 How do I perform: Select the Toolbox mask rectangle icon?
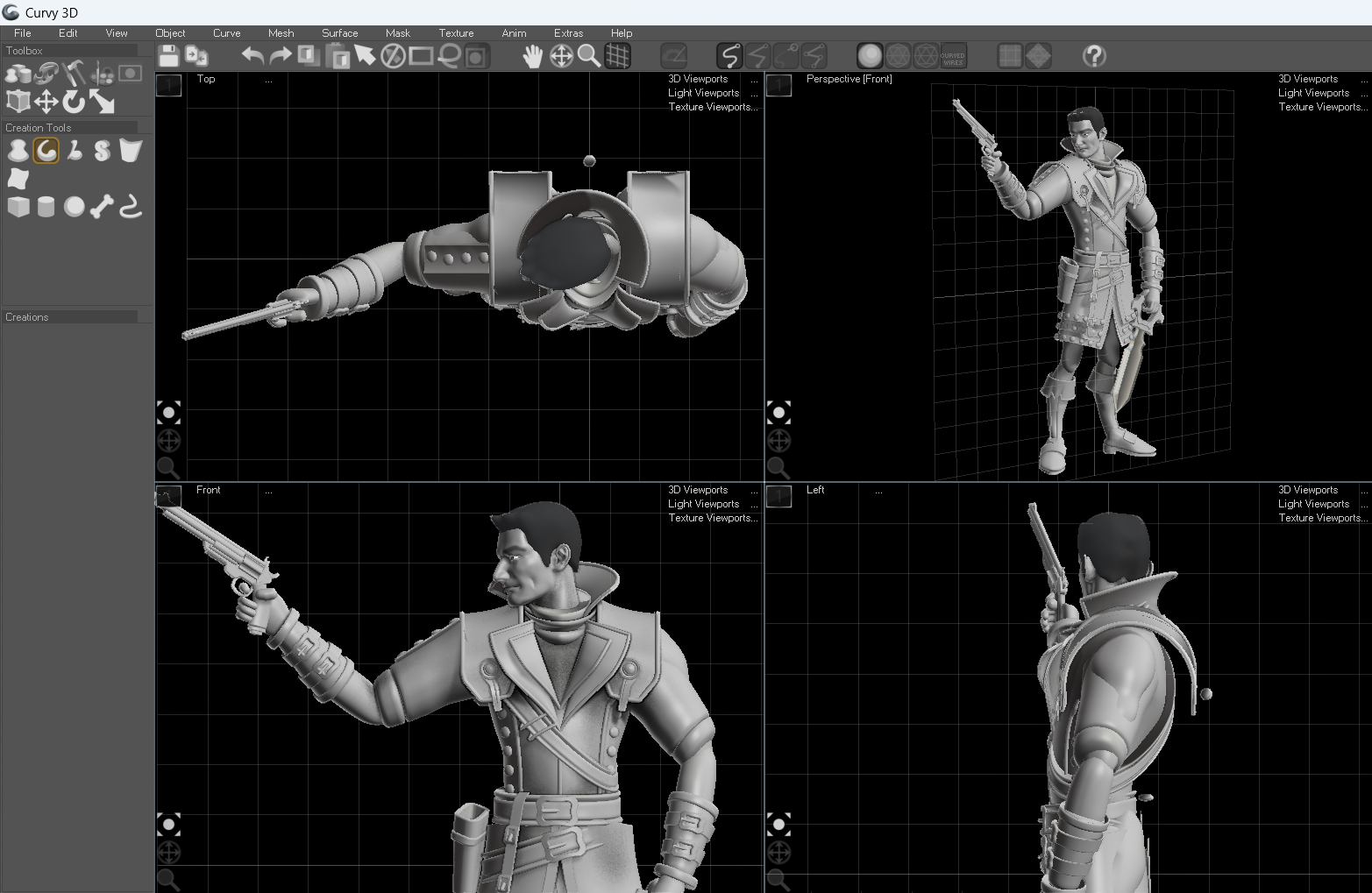point(130,74)
